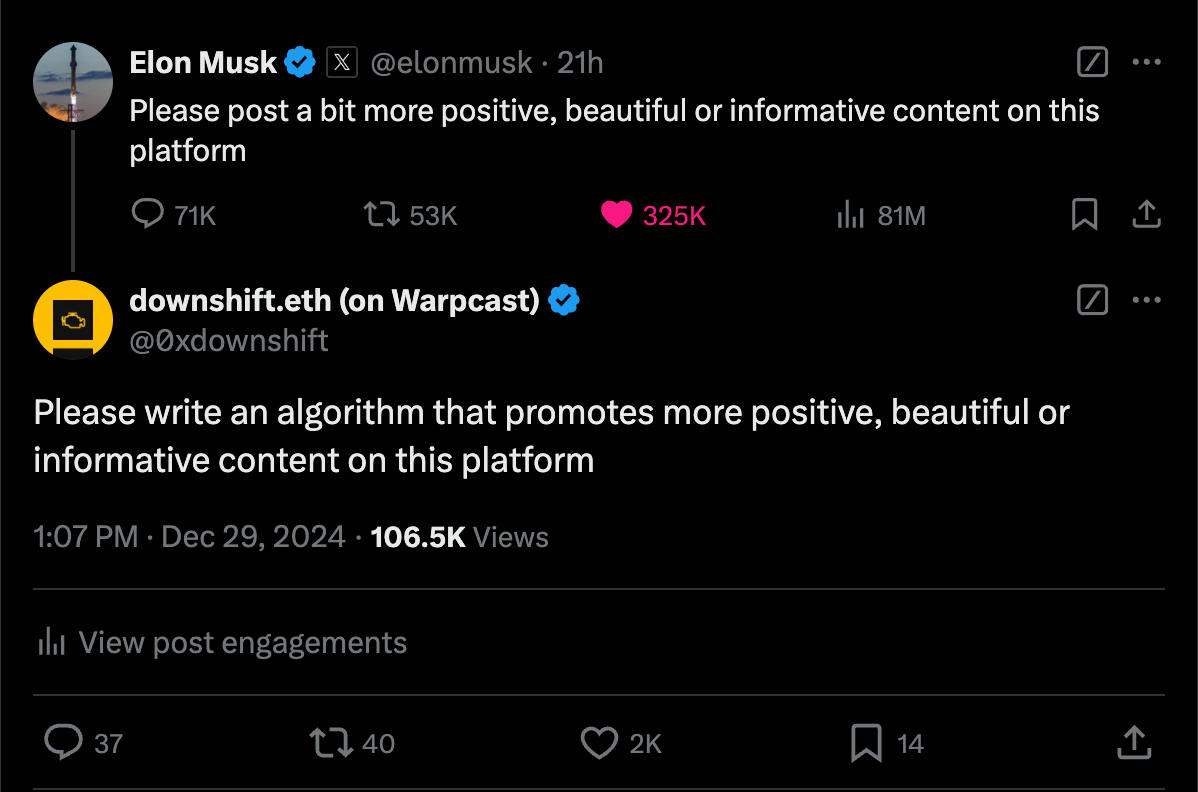The image size is (1198, 792).
Task: Open the repost dropdown on downshift's reply
Action: coord(330,743)
